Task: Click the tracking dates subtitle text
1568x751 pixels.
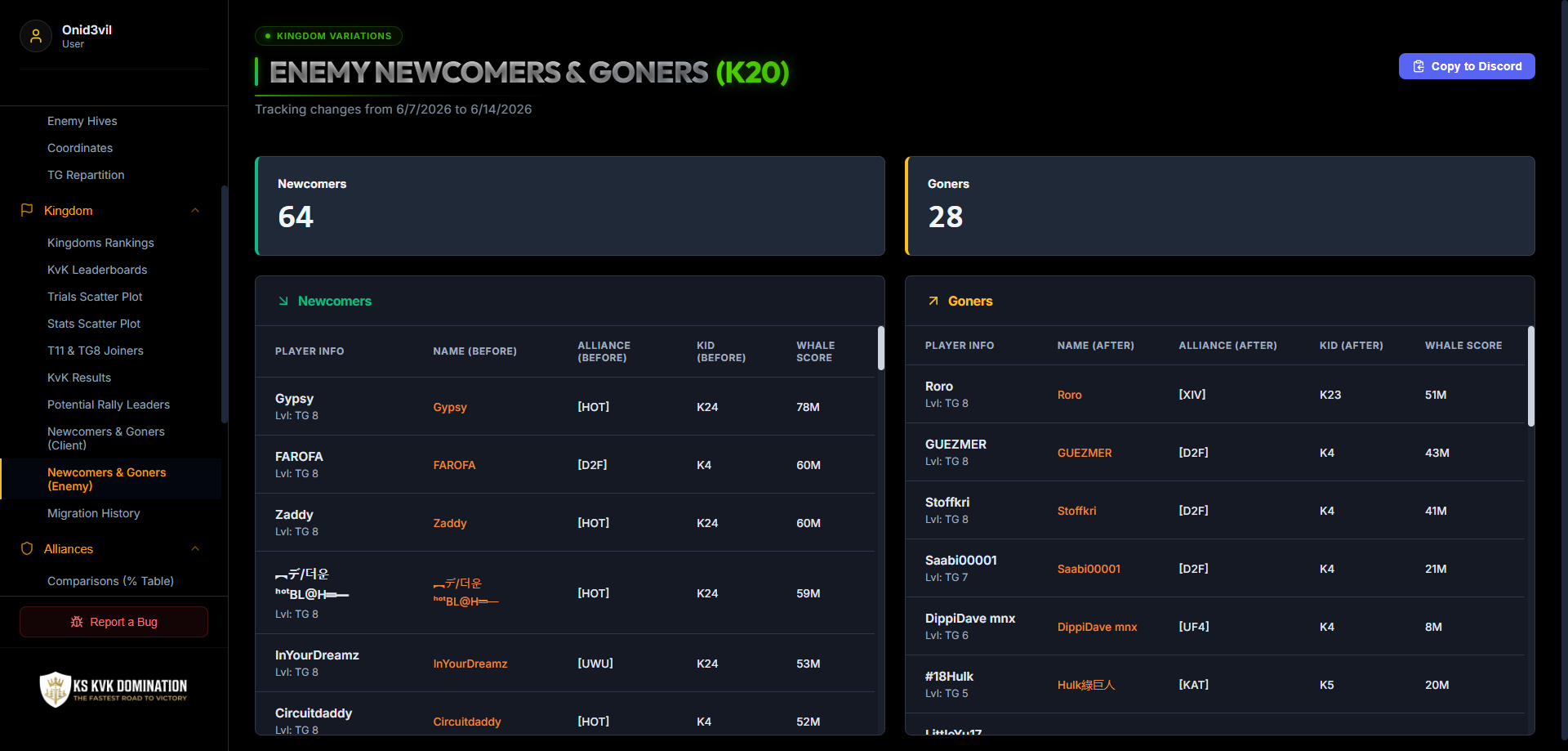Action: pyautogui.click(x=393, y=110)
